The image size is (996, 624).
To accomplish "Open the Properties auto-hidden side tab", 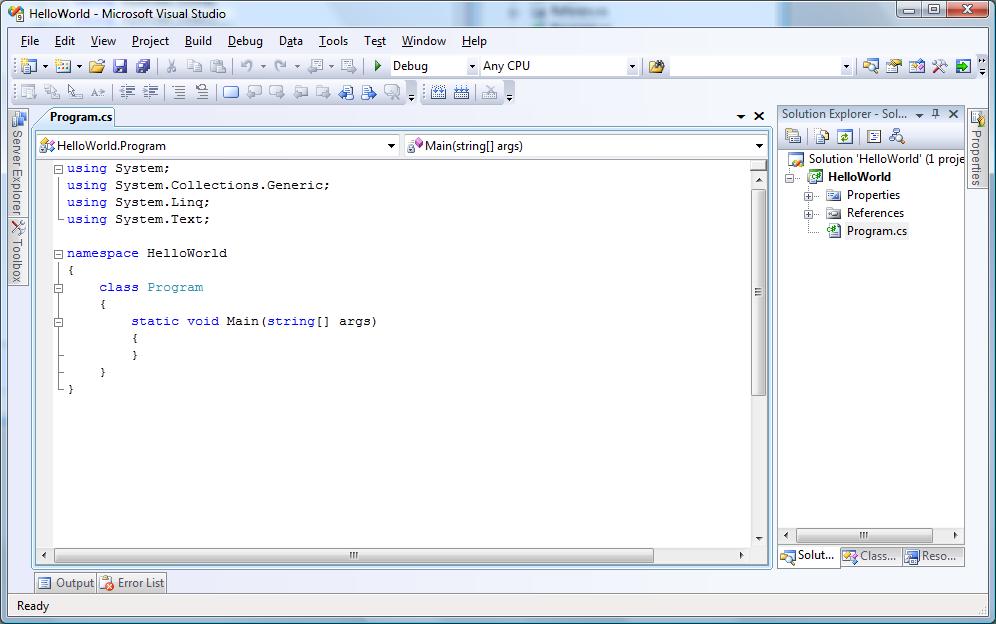I will click(977, 148).
